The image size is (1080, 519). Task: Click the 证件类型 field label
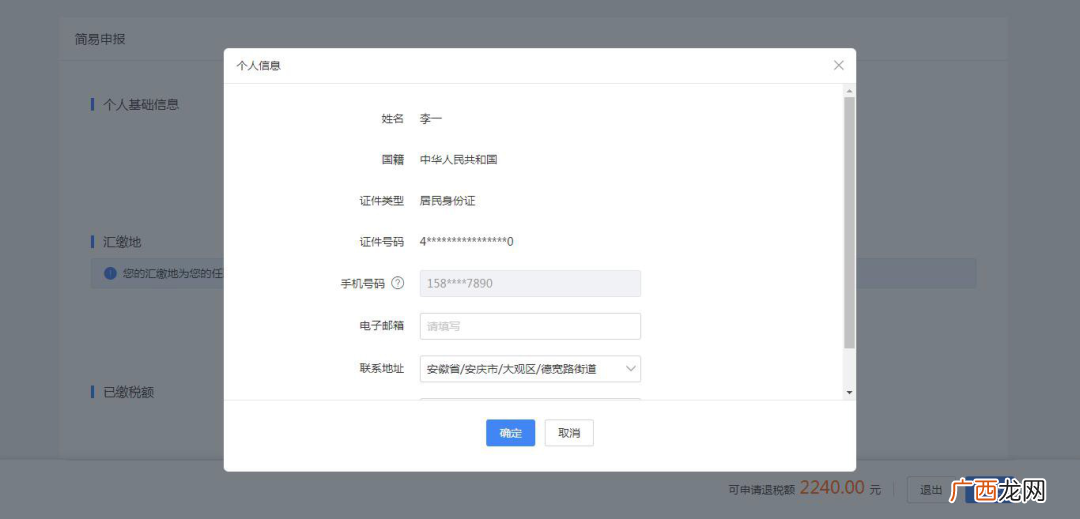[x=382, y=201]
